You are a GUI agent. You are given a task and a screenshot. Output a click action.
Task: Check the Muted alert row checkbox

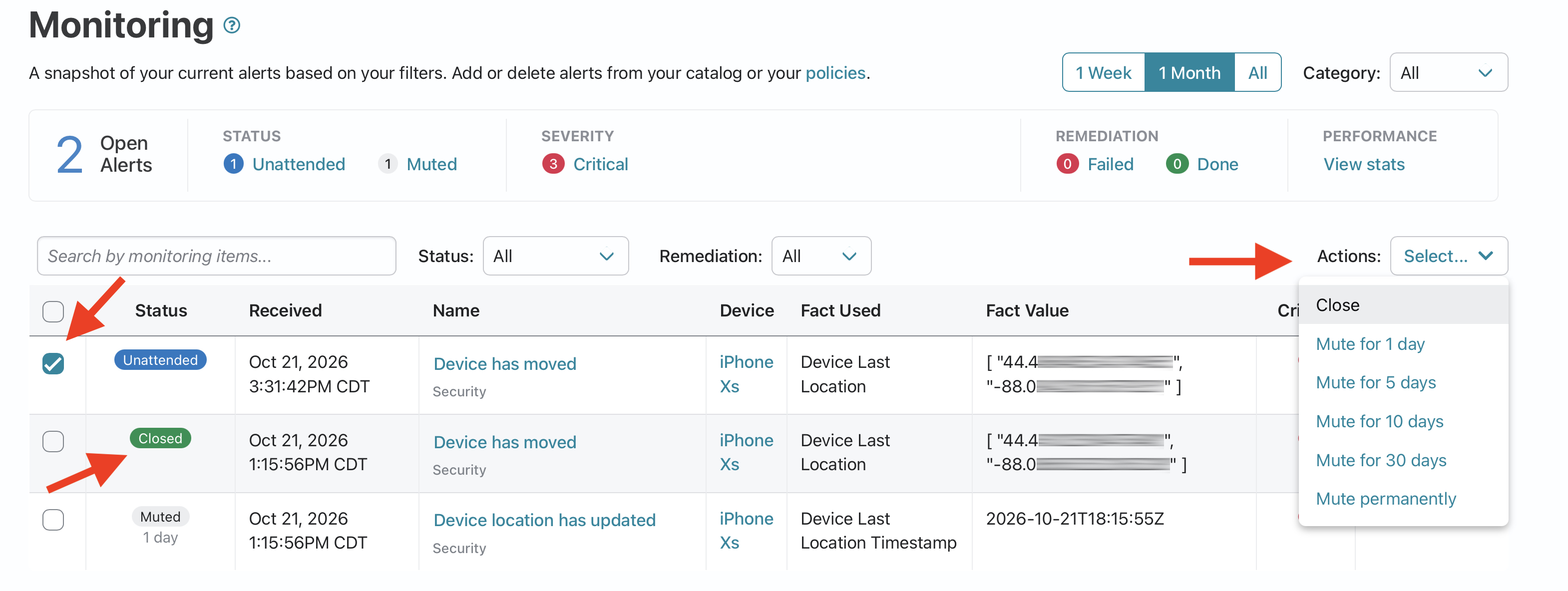pyautogui.click(x=53, y=520)
